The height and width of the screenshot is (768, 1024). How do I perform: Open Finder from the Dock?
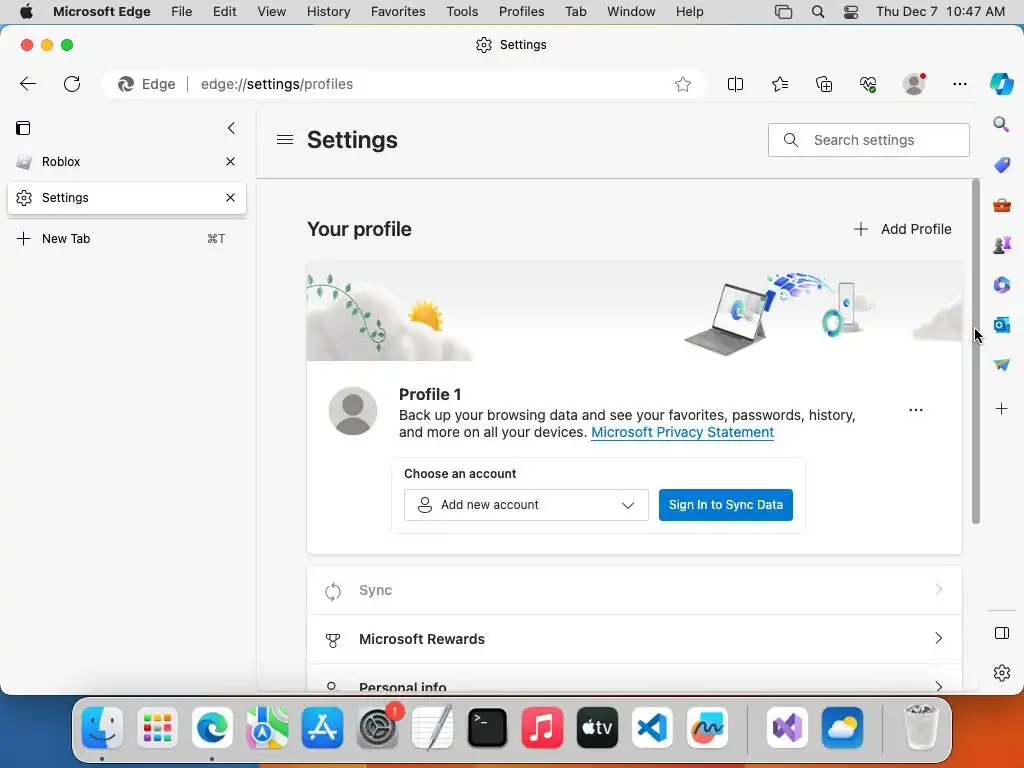pos(103,727)
